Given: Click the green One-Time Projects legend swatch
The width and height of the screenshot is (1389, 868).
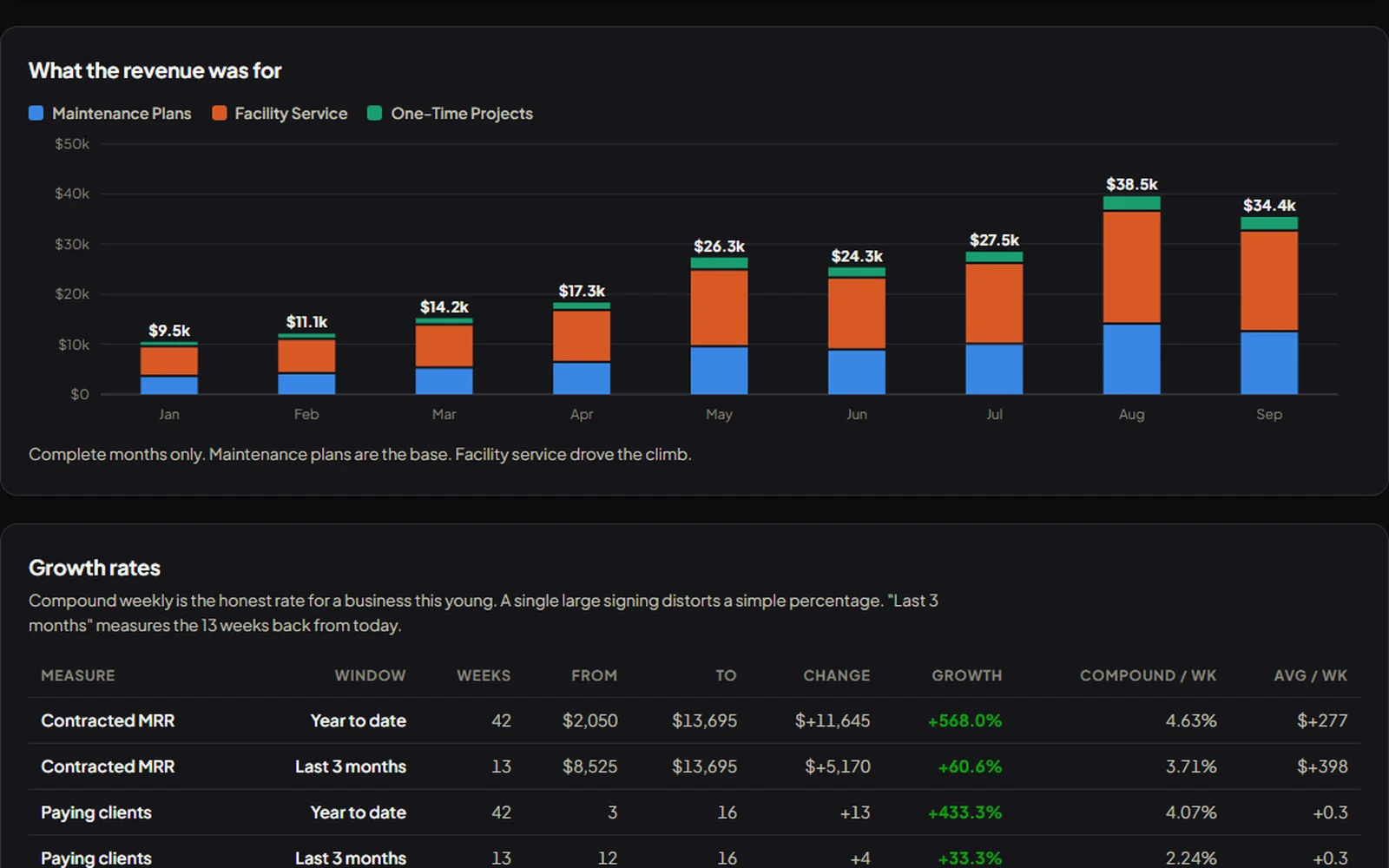Looking at the screenshot, I should (x=375, y=113).
